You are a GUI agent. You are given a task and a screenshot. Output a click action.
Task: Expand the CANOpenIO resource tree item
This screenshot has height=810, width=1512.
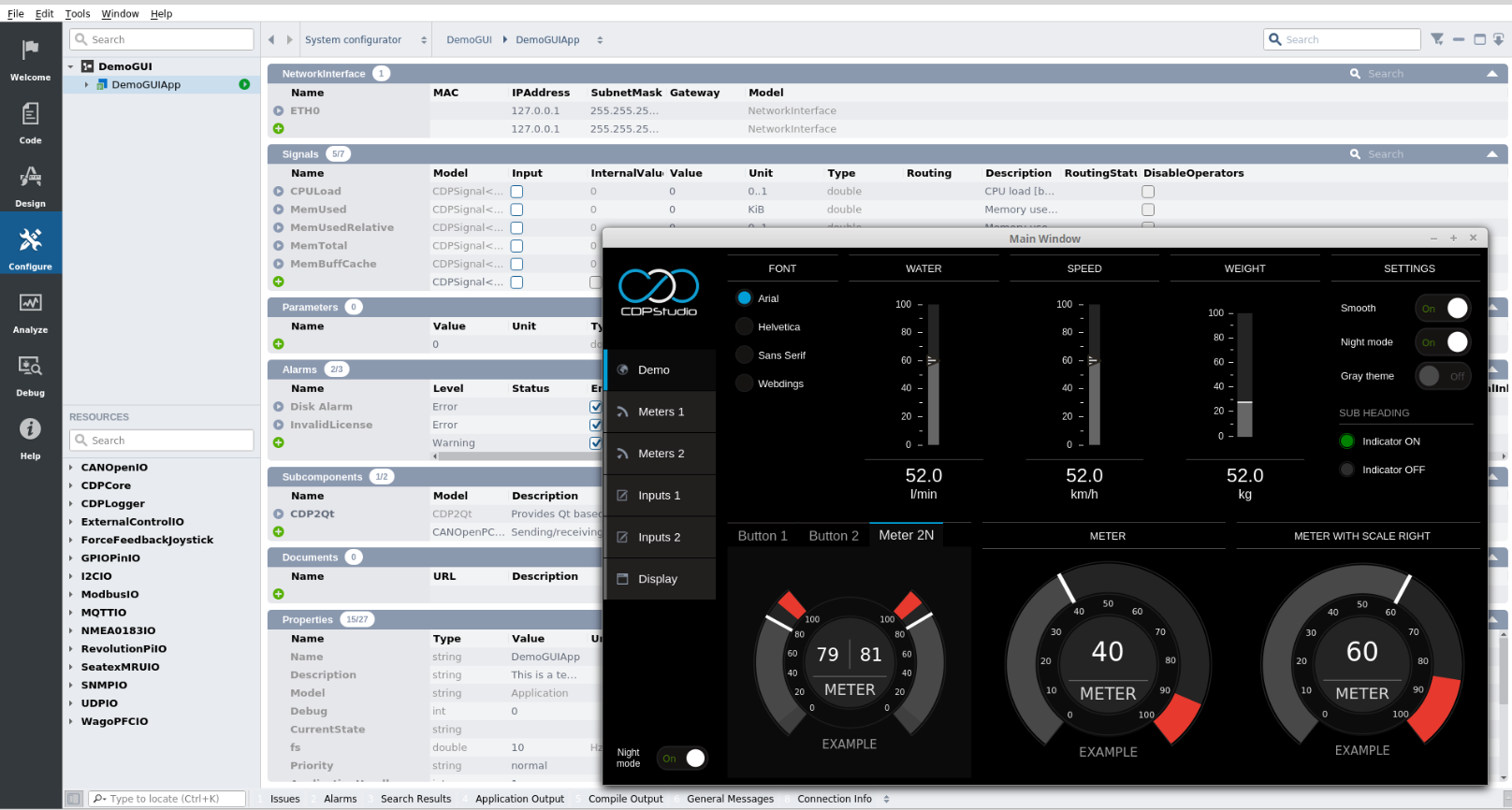[x=71, y=468]
